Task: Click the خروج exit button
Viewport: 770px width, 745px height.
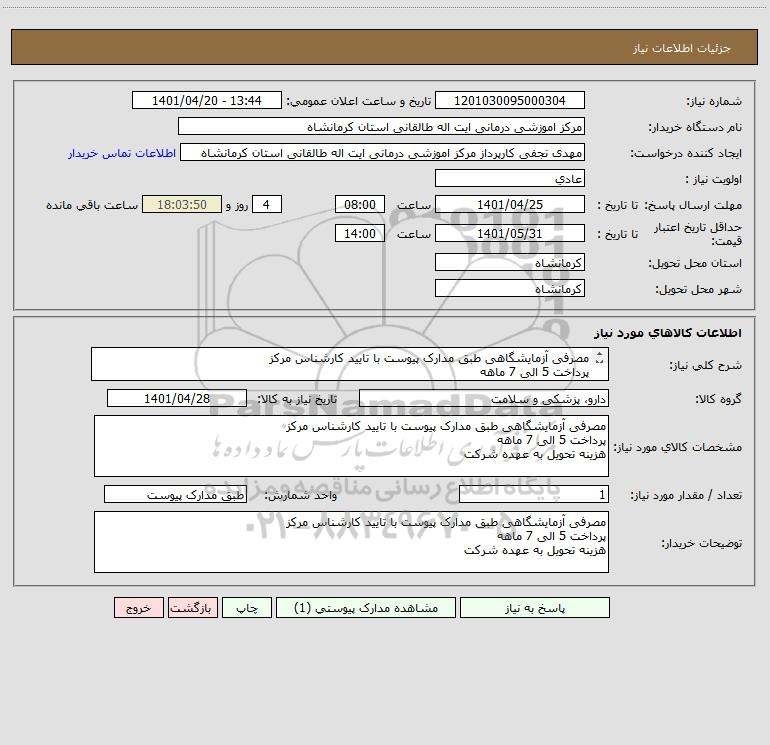Action: click(138, 608)
